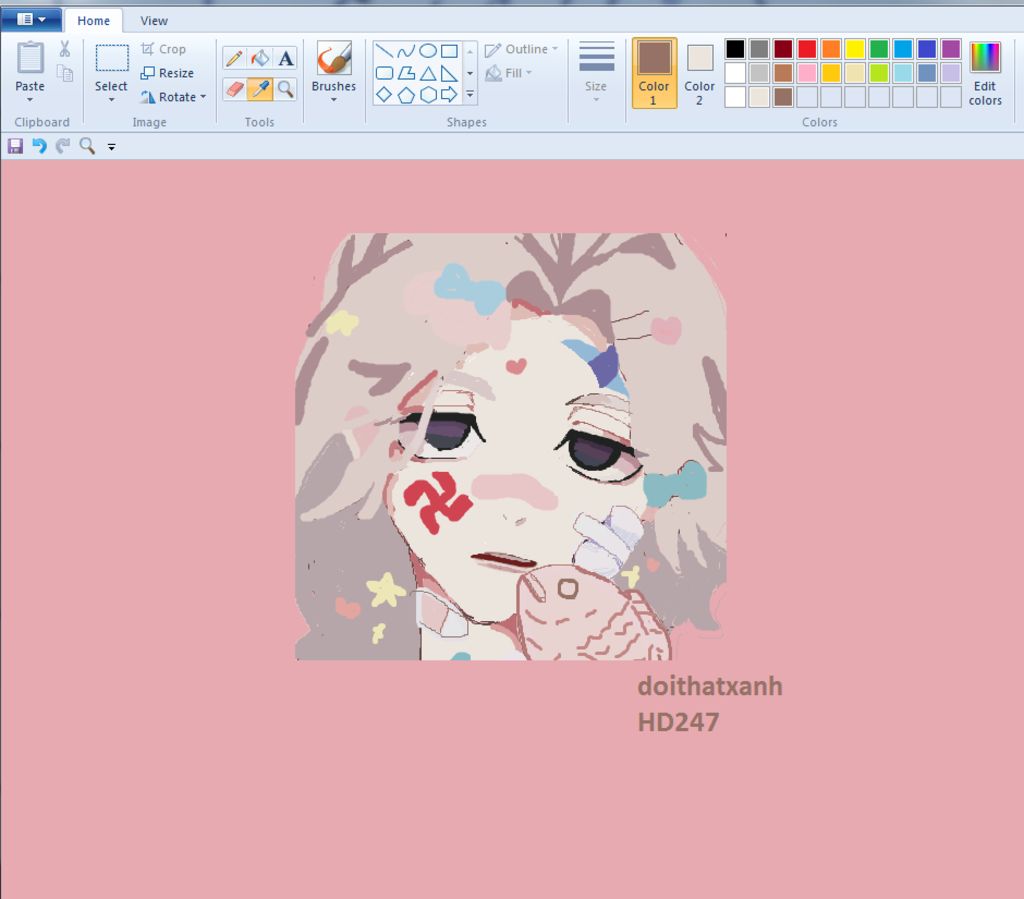The image size is (1024, 899).
Task: Pick the purple color swatch
Action: tap(951, 49)
